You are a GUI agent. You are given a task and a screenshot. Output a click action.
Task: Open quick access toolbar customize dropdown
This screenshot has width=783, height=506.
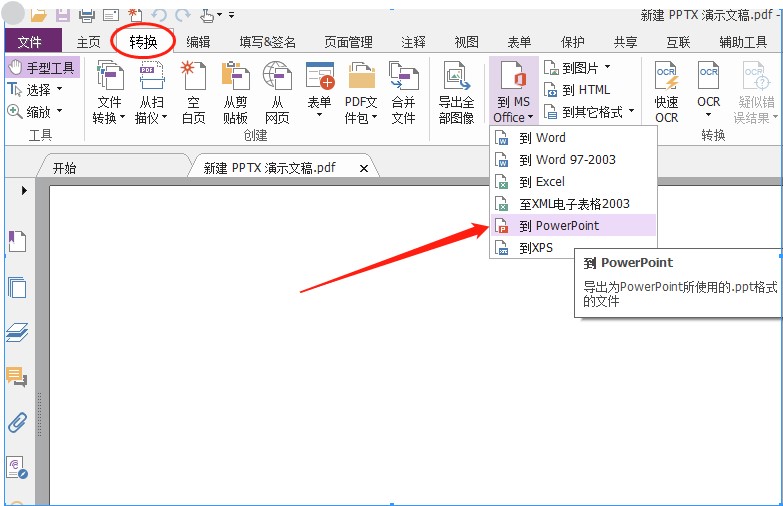[x=232, y=15]
